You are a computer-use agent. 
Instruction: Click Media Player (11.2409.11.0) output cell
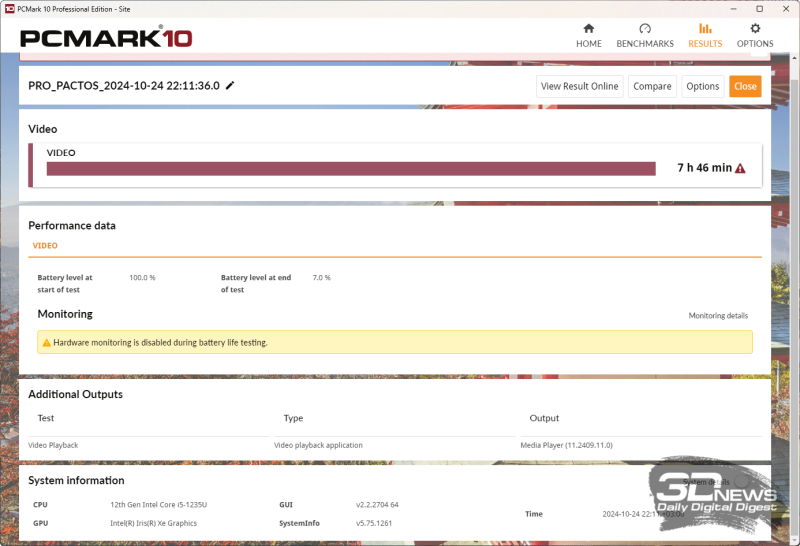pos(566,445)
